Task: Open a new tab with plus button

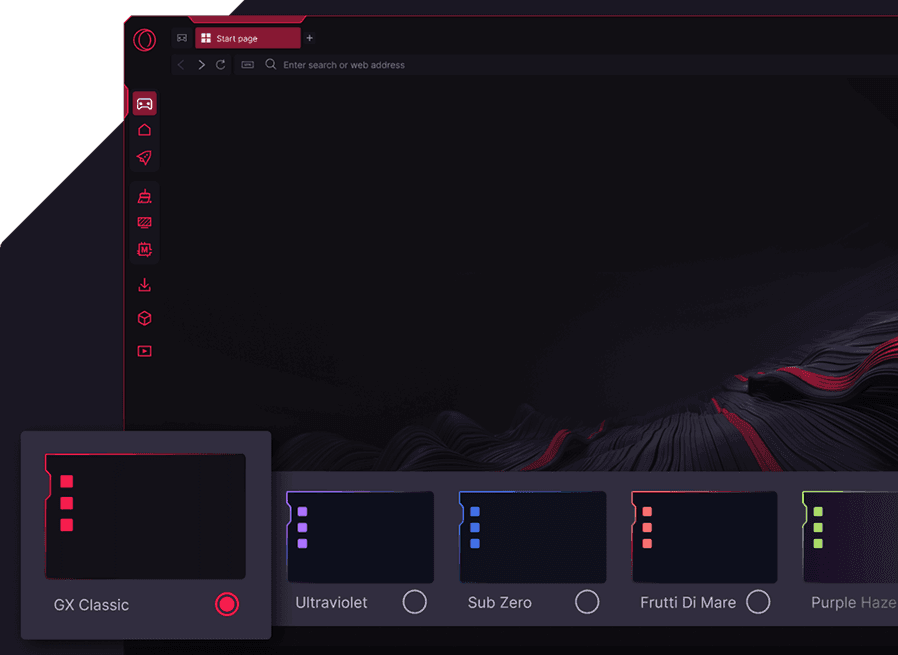Action: [x=309, y=38]
